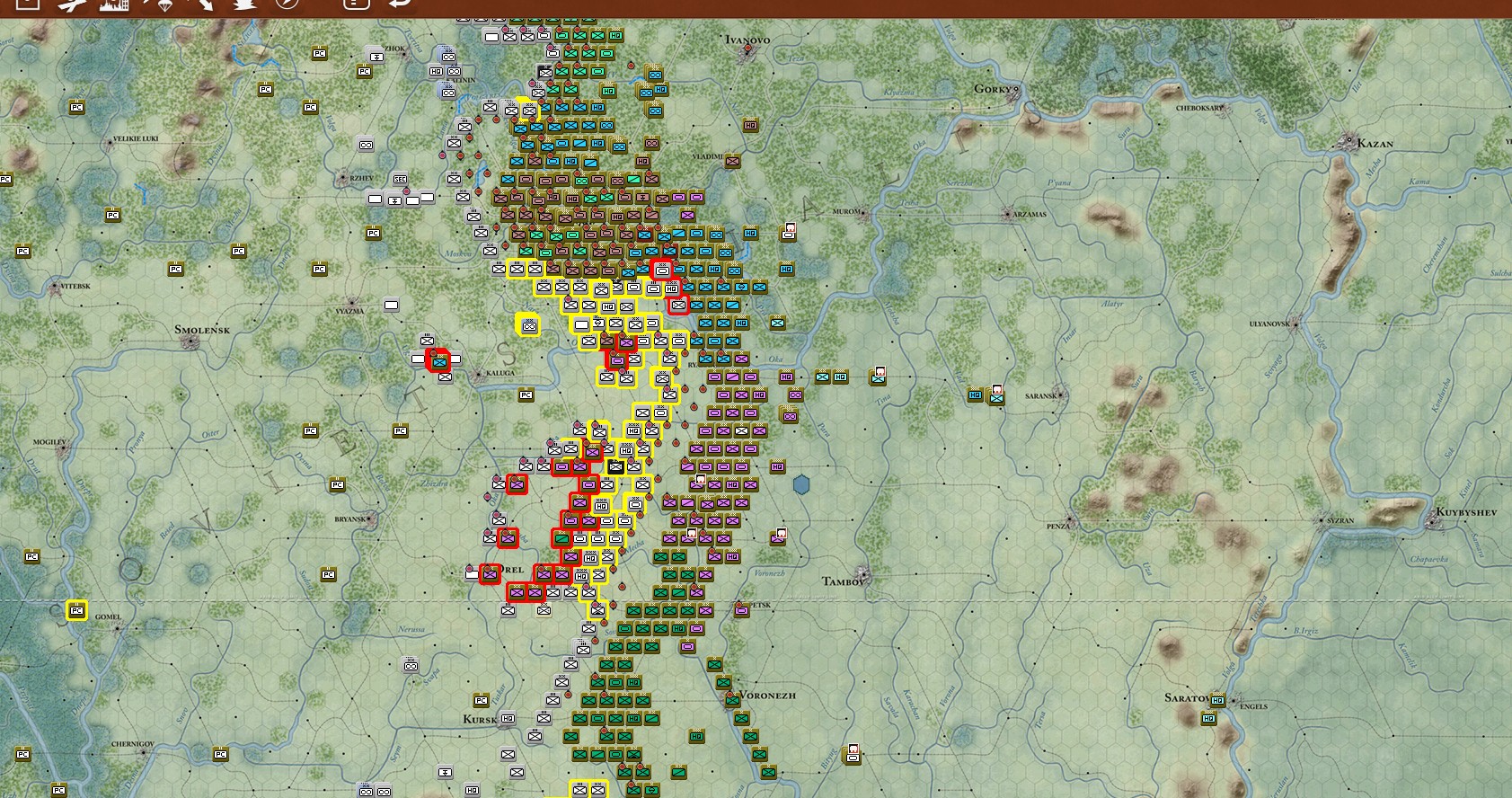Select the HQ counter west of Saransk
This screenshot has height=798, width=1512.
976,395
